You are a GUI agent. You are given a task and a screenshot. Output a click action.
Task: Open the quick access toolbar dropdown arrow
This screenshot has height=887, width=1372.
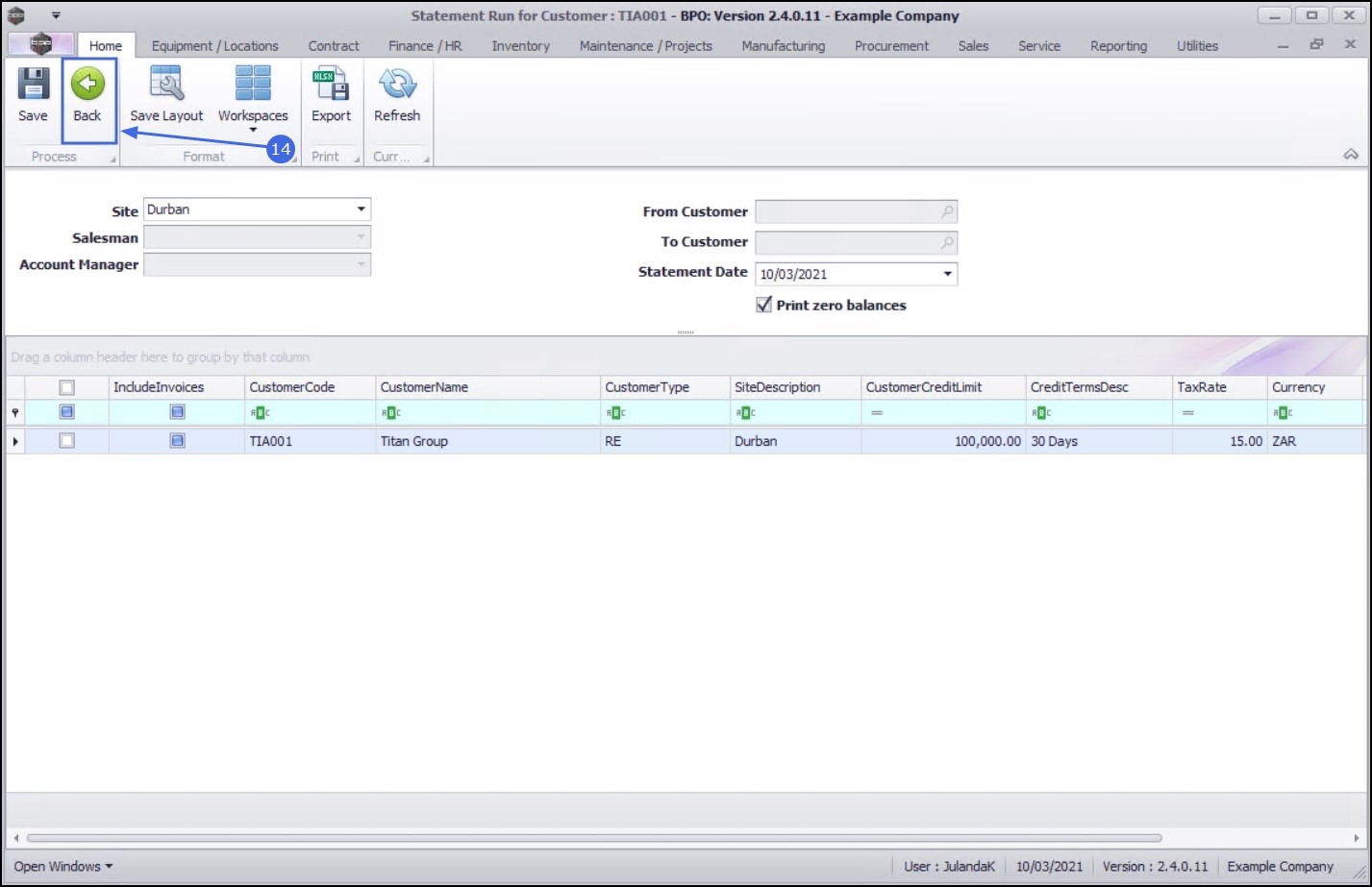click(x=56, y=15)
